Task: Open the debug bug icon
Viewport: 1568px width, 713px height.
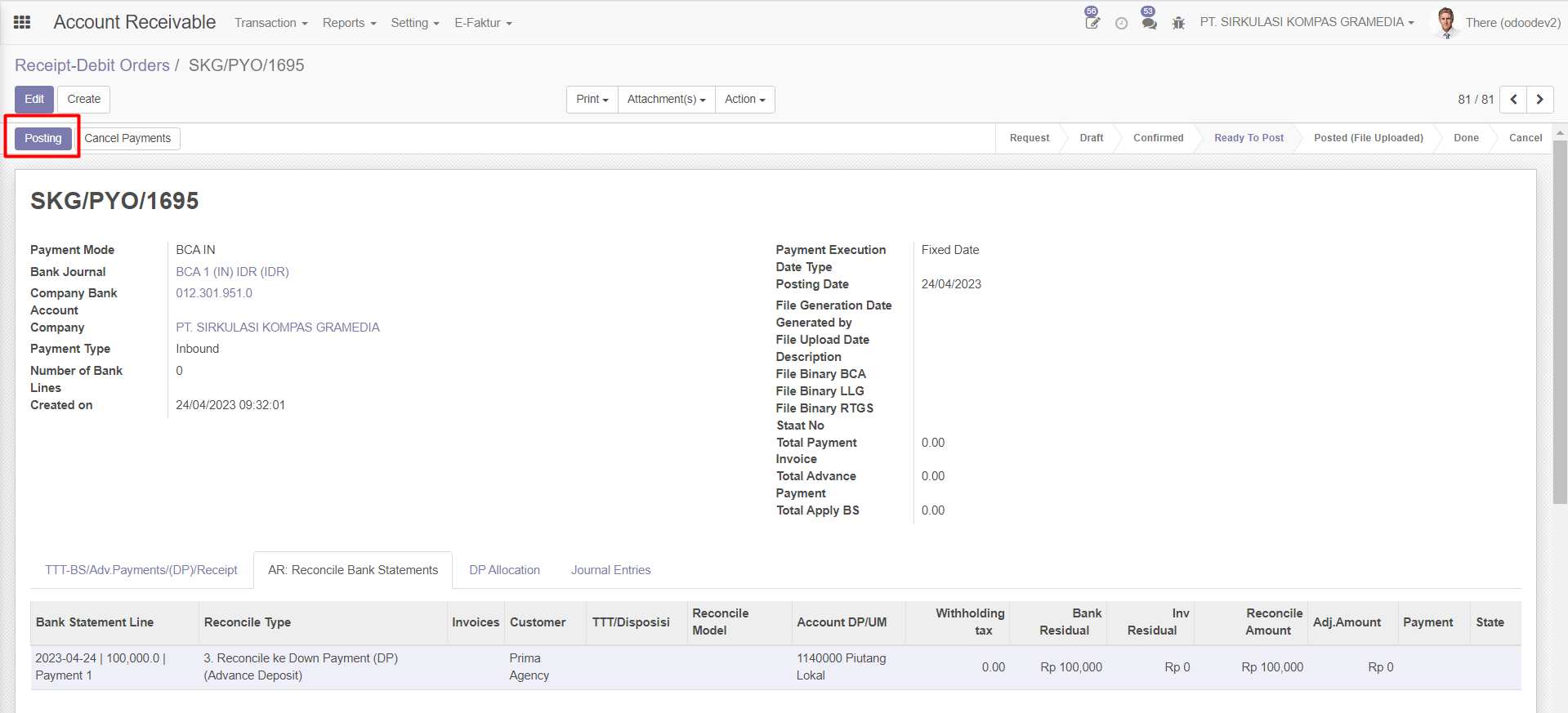Action: click(1178, 23)
